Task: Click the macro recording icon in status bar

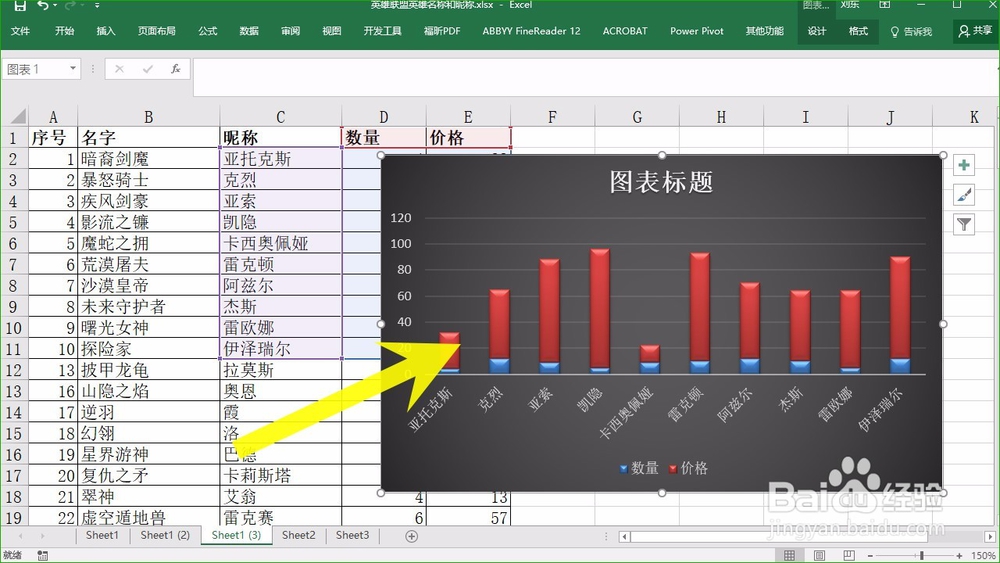Action: [x=42, y=555]
